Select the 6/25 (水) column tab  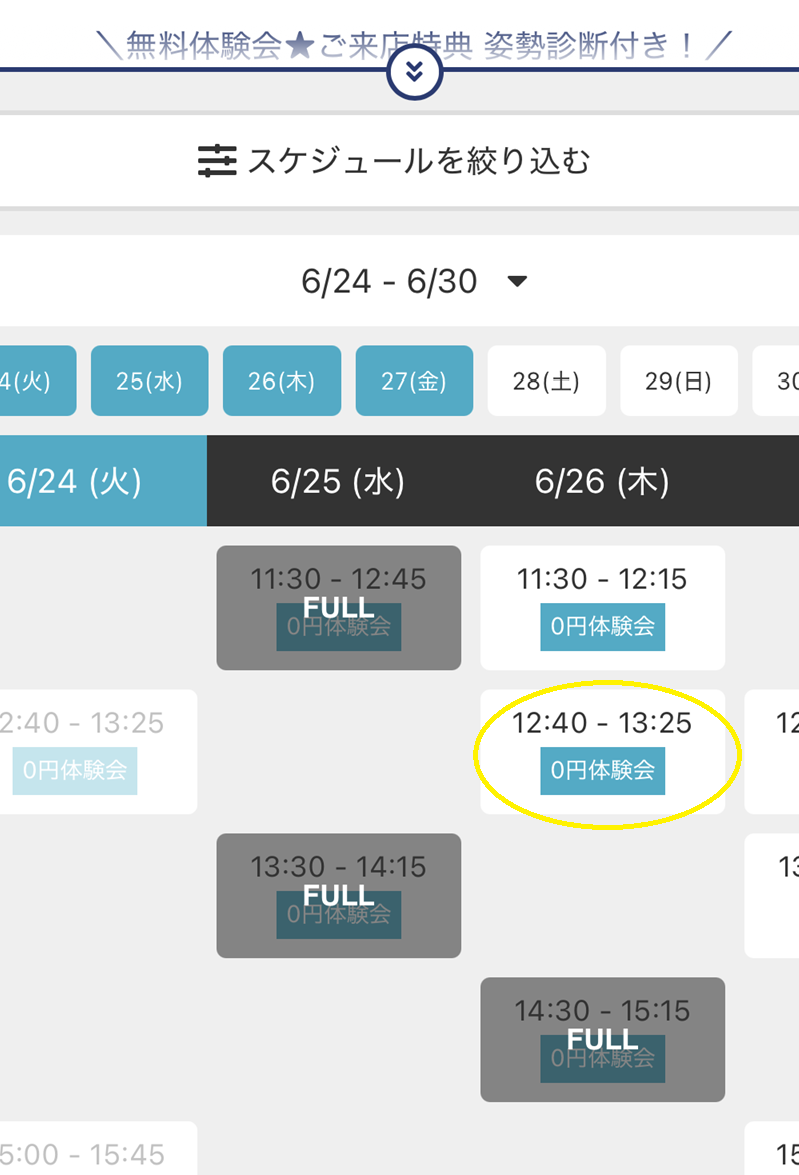(x=338, y=481)
